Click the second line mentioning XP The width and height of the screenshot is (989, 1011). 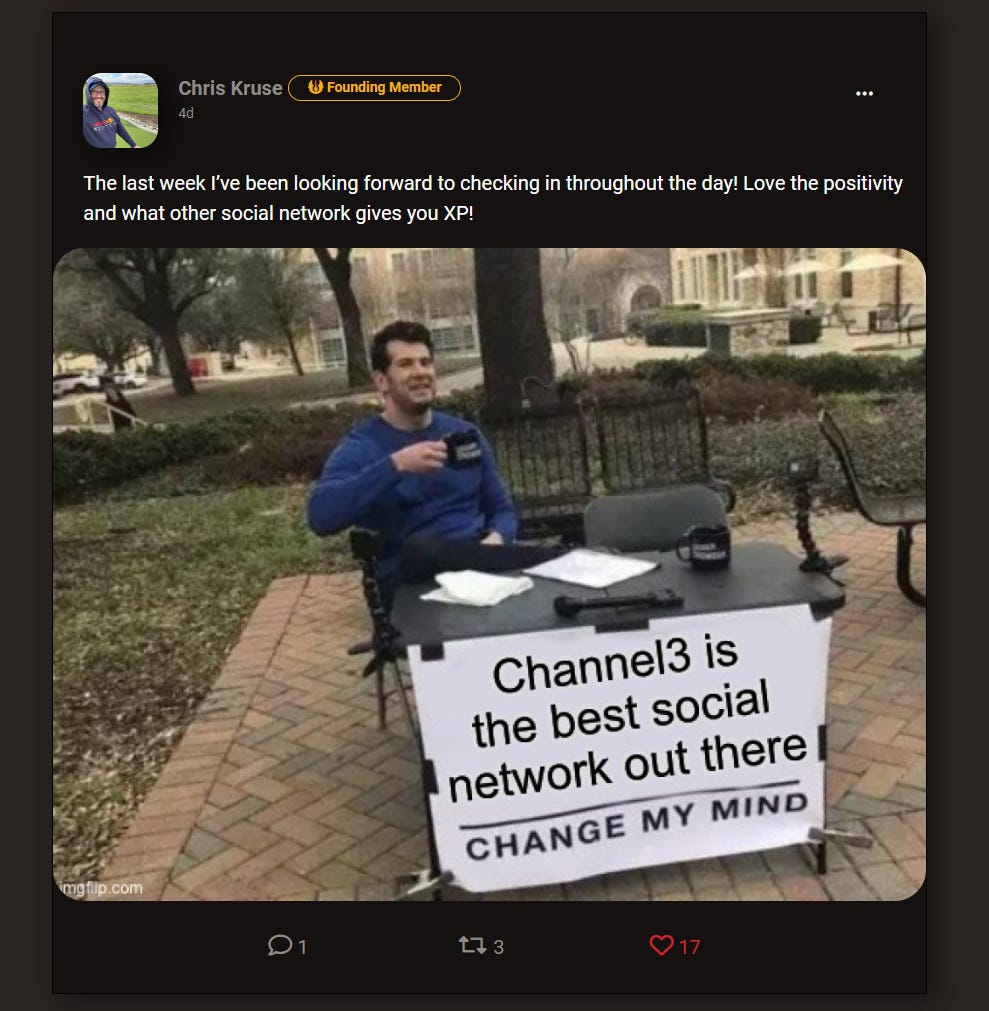[x=279, y=213]
